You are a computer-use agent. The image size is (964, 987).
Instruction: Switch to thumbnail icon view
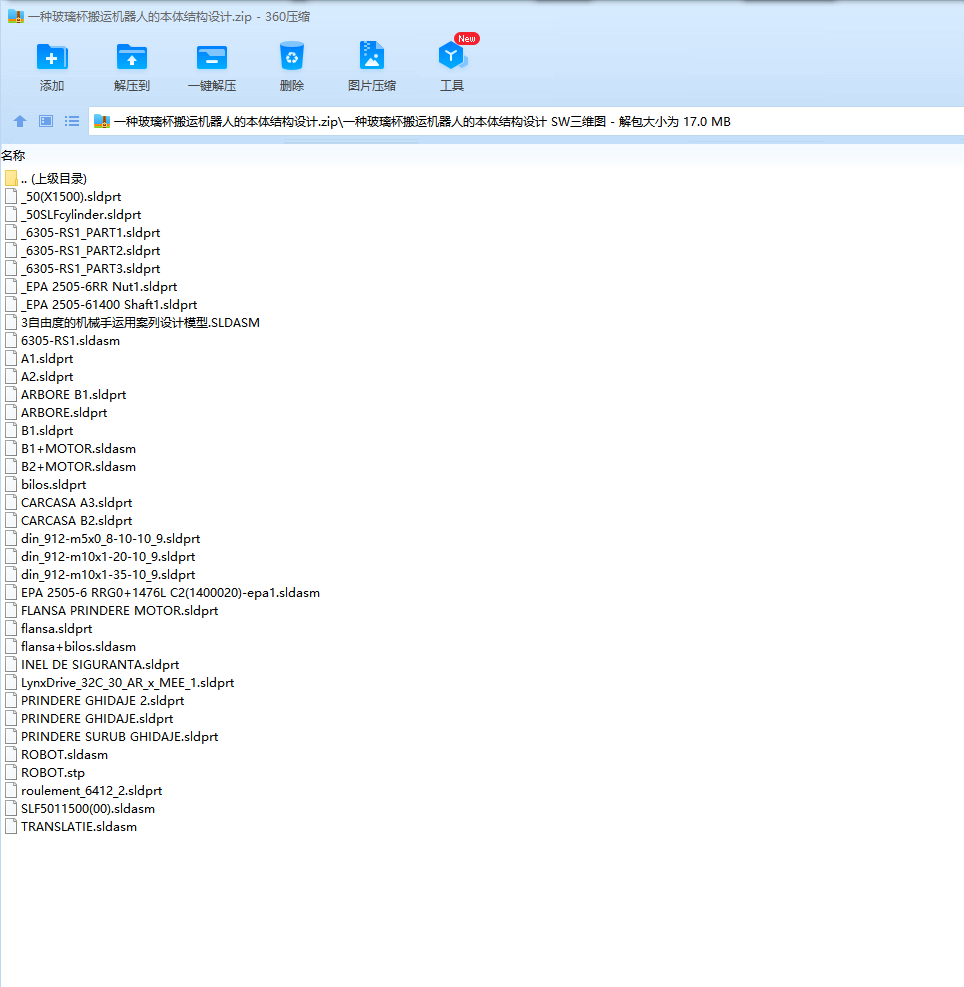pos(46,121)
